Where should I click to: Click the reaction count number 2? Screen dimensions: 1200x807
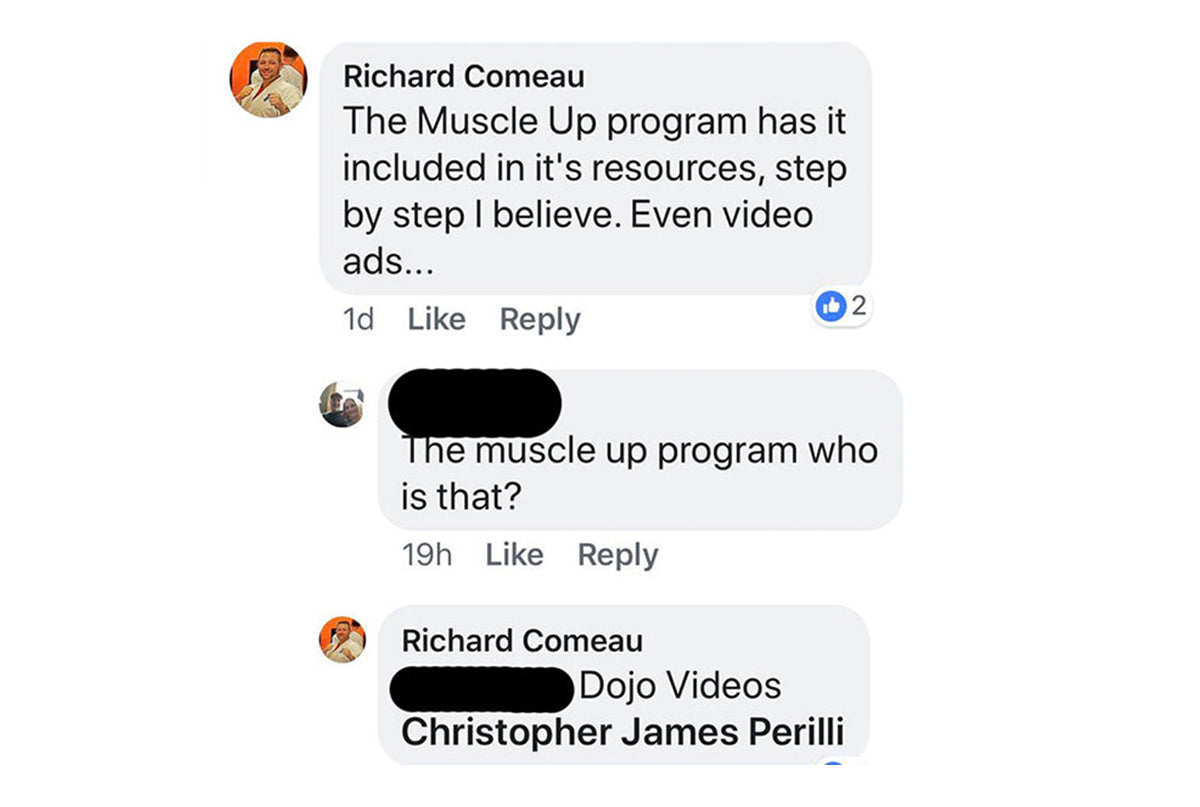click(x=857, y=307)
